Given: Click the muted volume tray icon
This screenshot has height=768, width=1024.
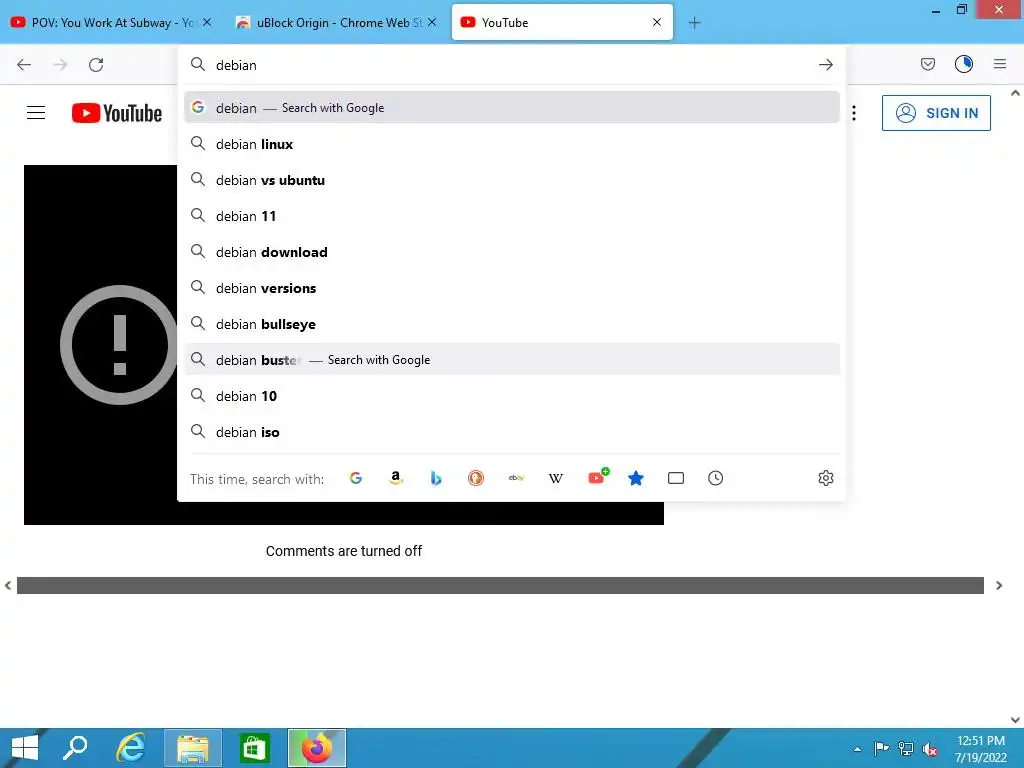Looking at the screenshot, I should coord(929,749).
